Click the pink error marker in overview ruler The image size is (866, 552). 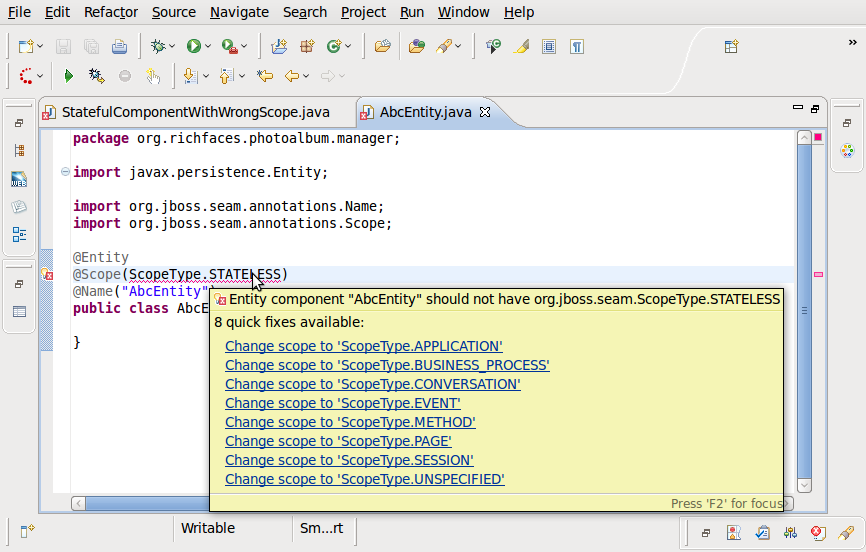[x=818, y=274]
